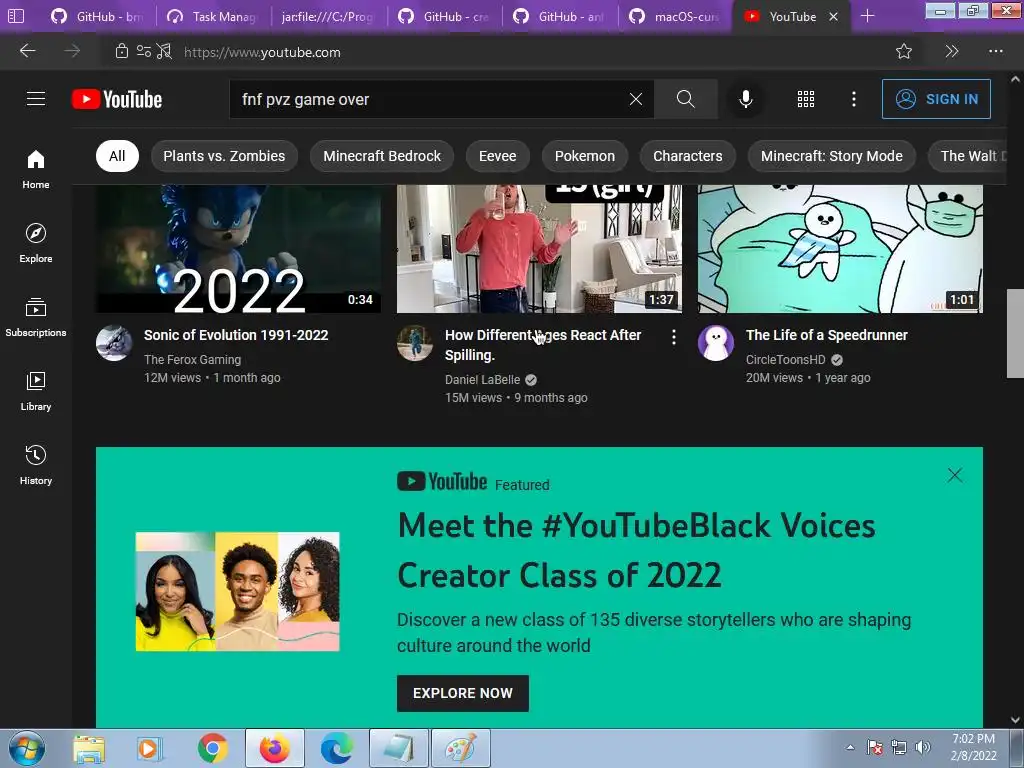Click the SIGN IN button
This screenshot has height=768, width=1024.
936,99
